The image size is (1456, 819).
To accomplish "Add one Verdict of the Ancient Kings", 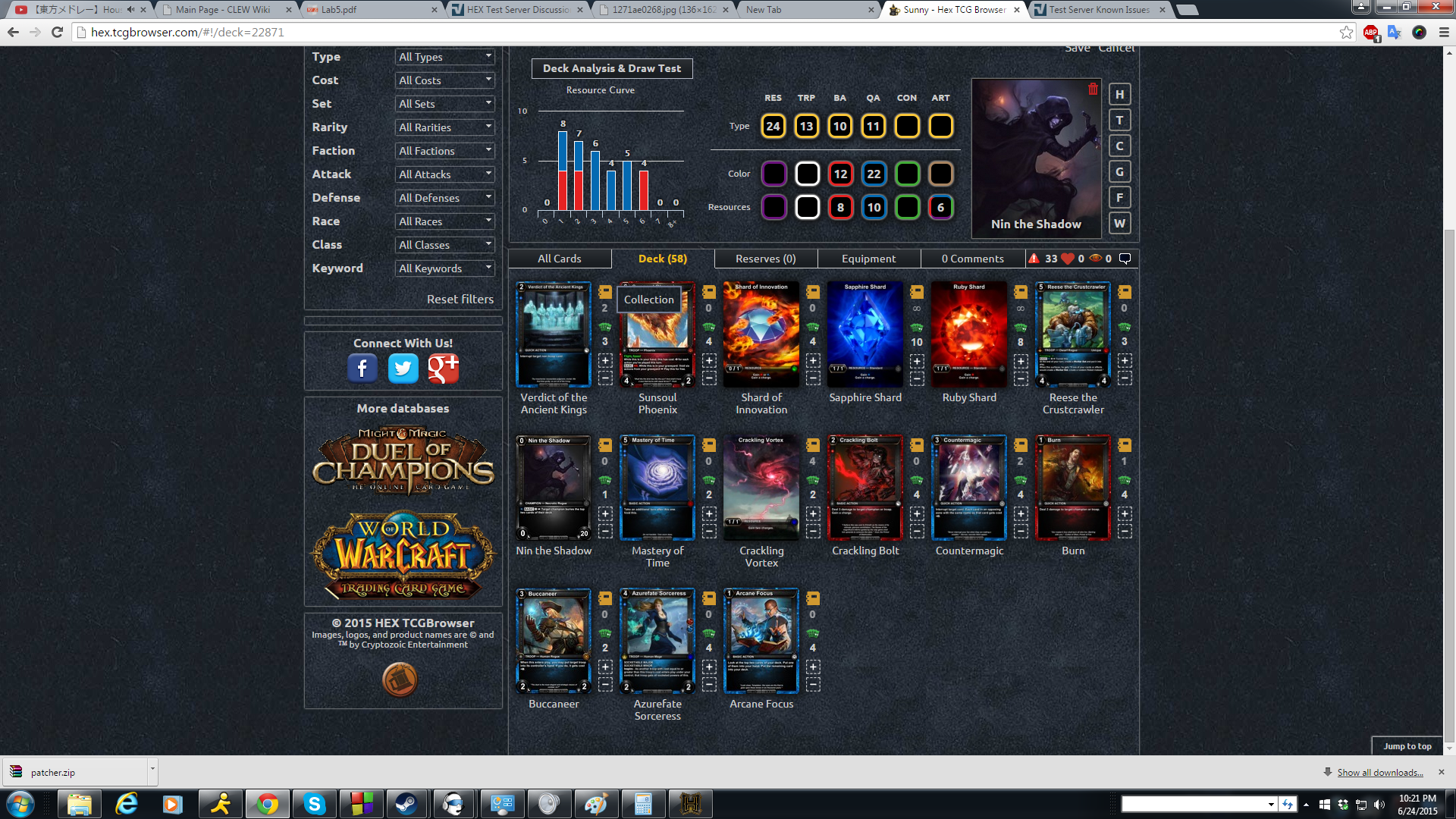I will 605,360.
